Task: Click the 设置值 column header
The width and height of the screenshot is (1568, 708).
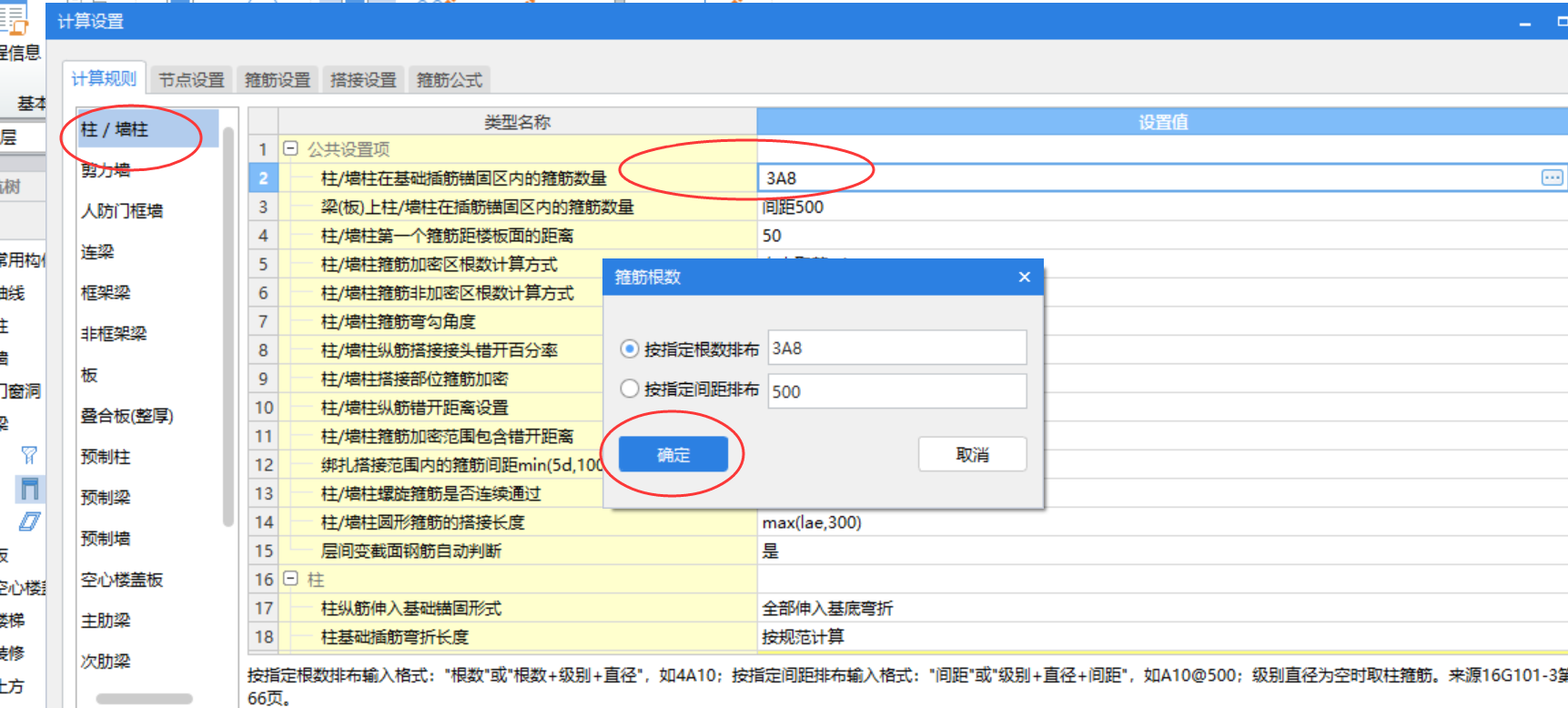Action: [x=1162, y=122]
